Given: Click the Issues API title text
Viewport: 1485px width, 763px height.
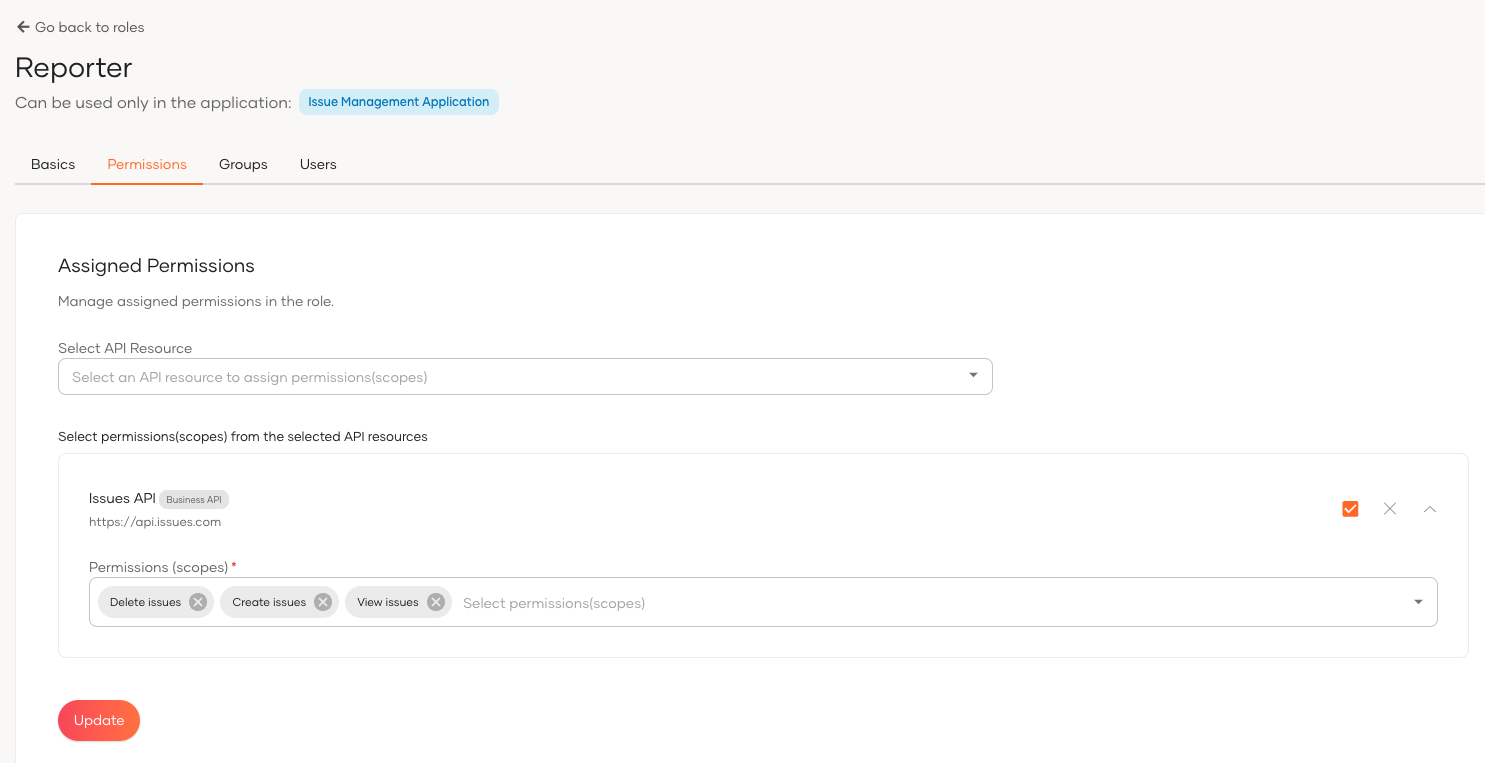Looking at the screenshot, I should [122, 498].
